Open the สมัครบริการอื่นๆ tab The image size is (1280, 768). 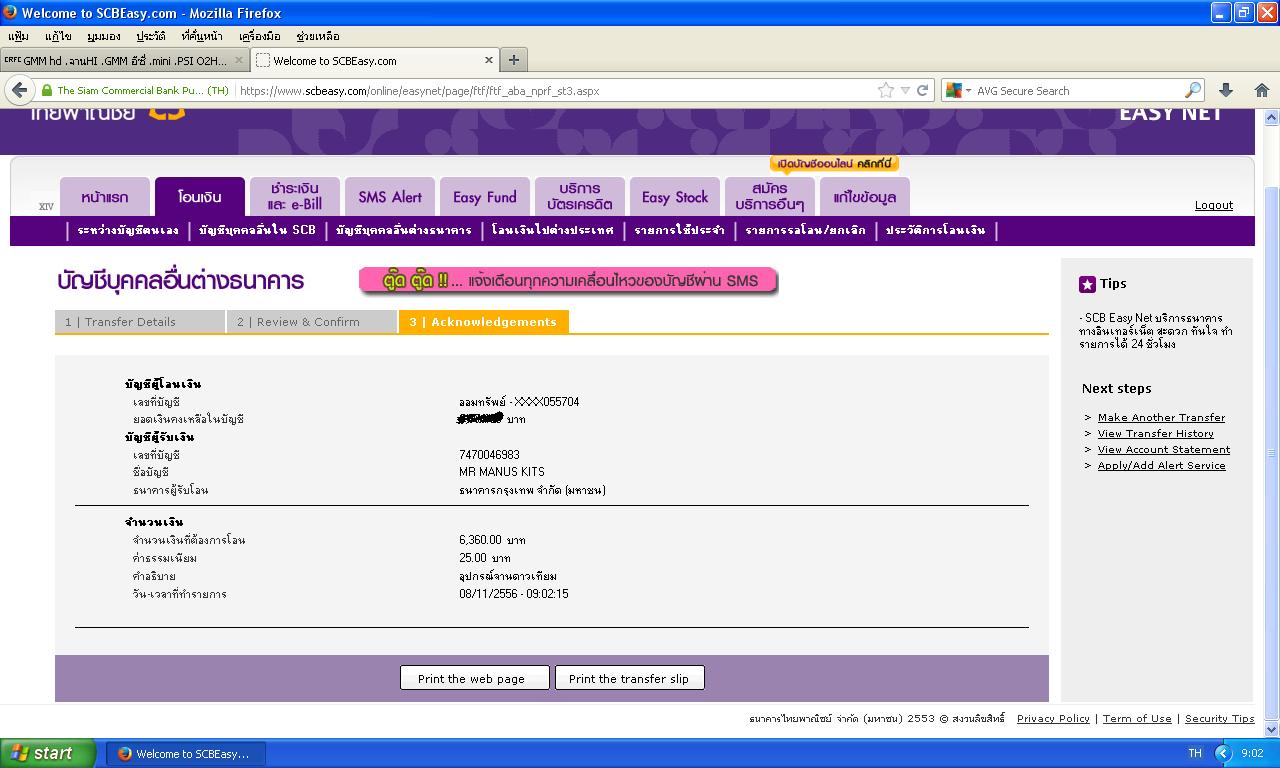[x=770, y=197]
